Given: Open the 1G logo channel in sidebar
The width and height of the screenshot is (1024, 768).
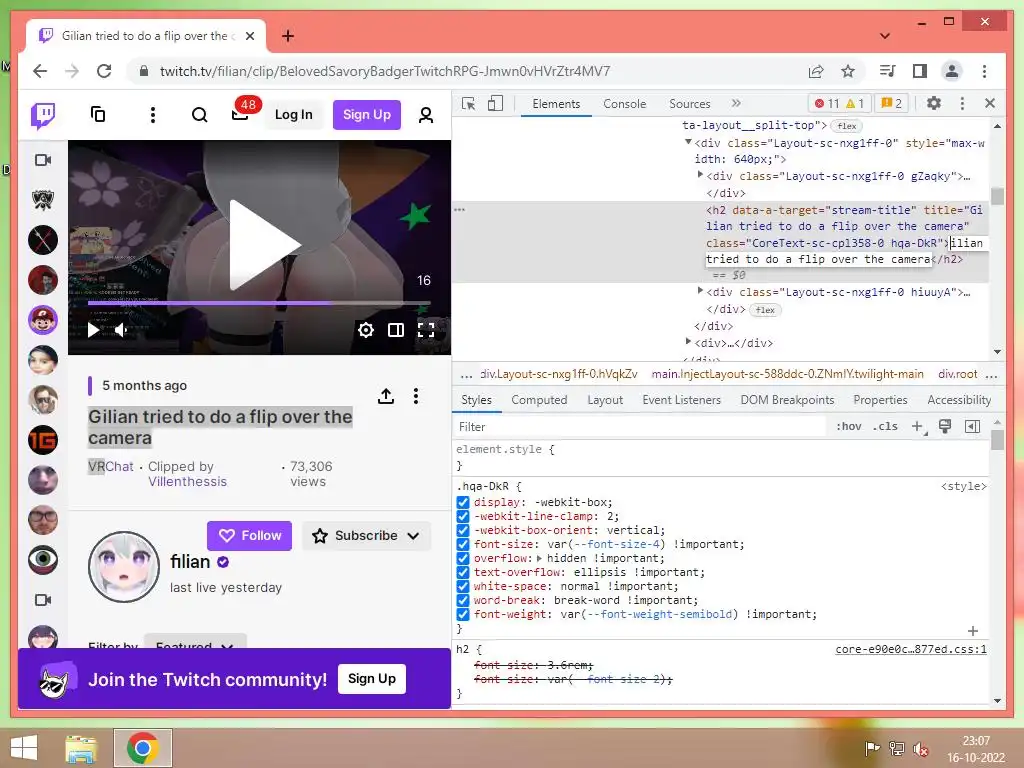Looking at the screenshot, I should [x=43, y=440].
